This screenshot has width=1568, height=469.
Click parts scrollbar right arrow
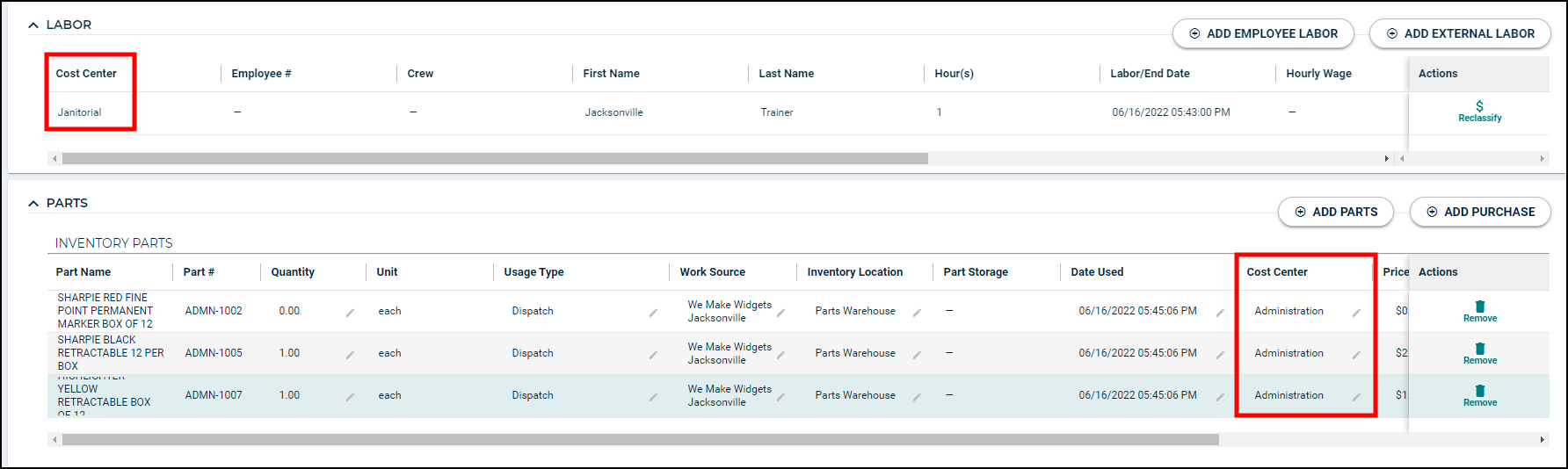click(1542, 439)
